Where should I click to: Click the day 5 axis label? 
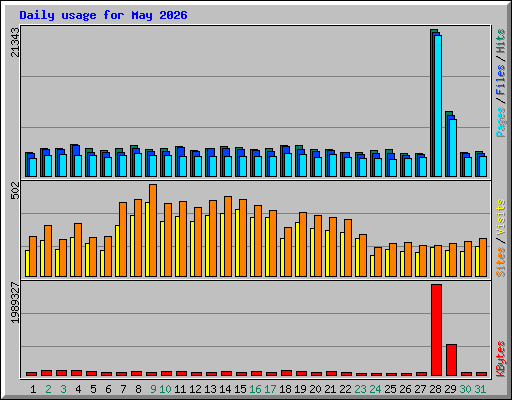[x=93, y=389]
